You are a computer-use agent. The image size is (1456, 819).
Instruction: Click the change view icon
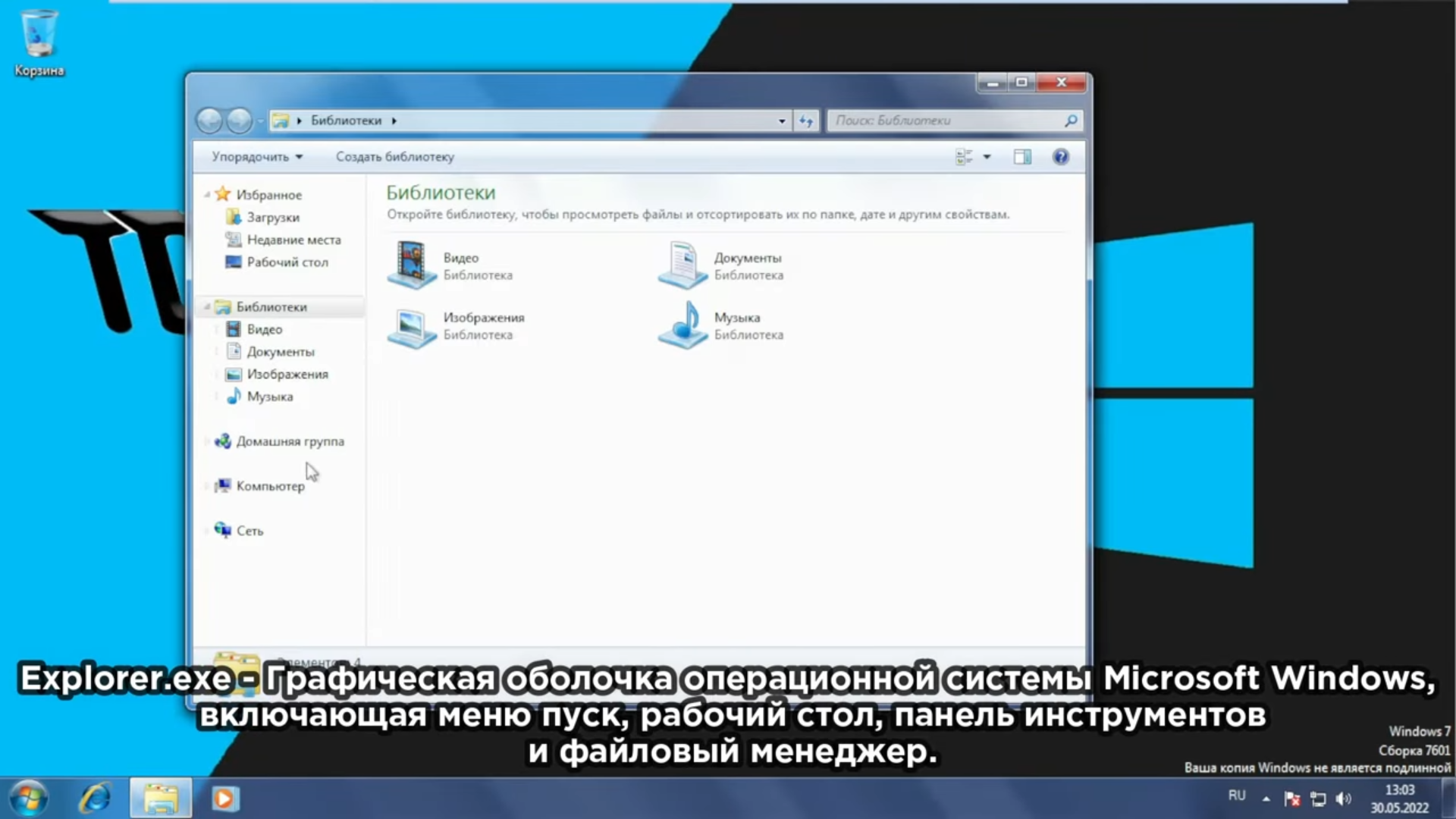(964, 157)
